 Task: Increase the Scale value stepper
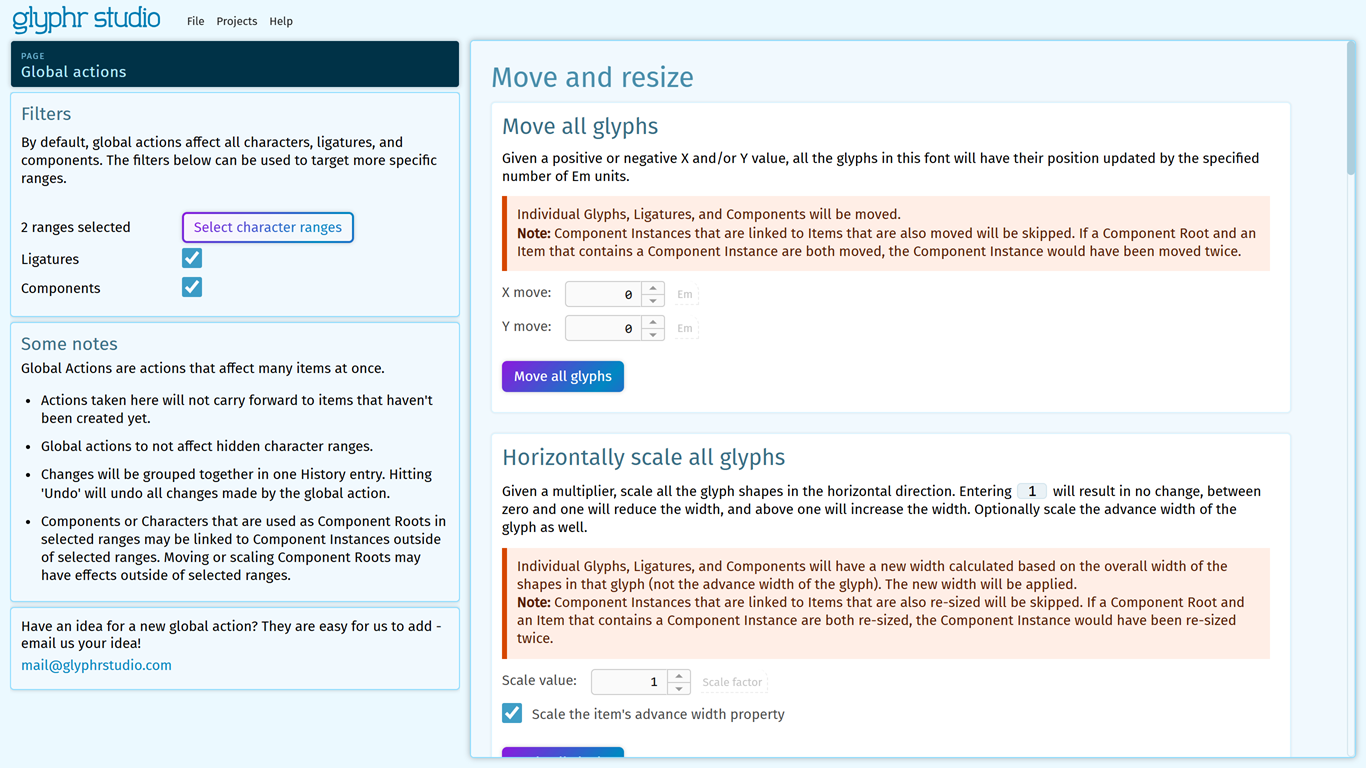(679, 676)
